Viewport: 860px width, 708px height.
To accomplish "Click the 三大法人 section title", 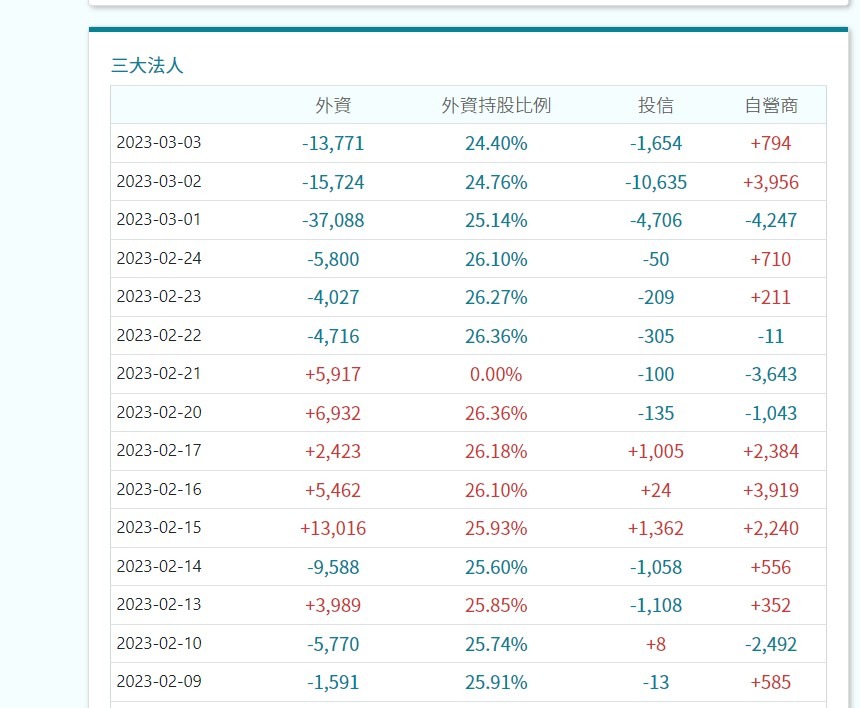I will coord(147,66).
